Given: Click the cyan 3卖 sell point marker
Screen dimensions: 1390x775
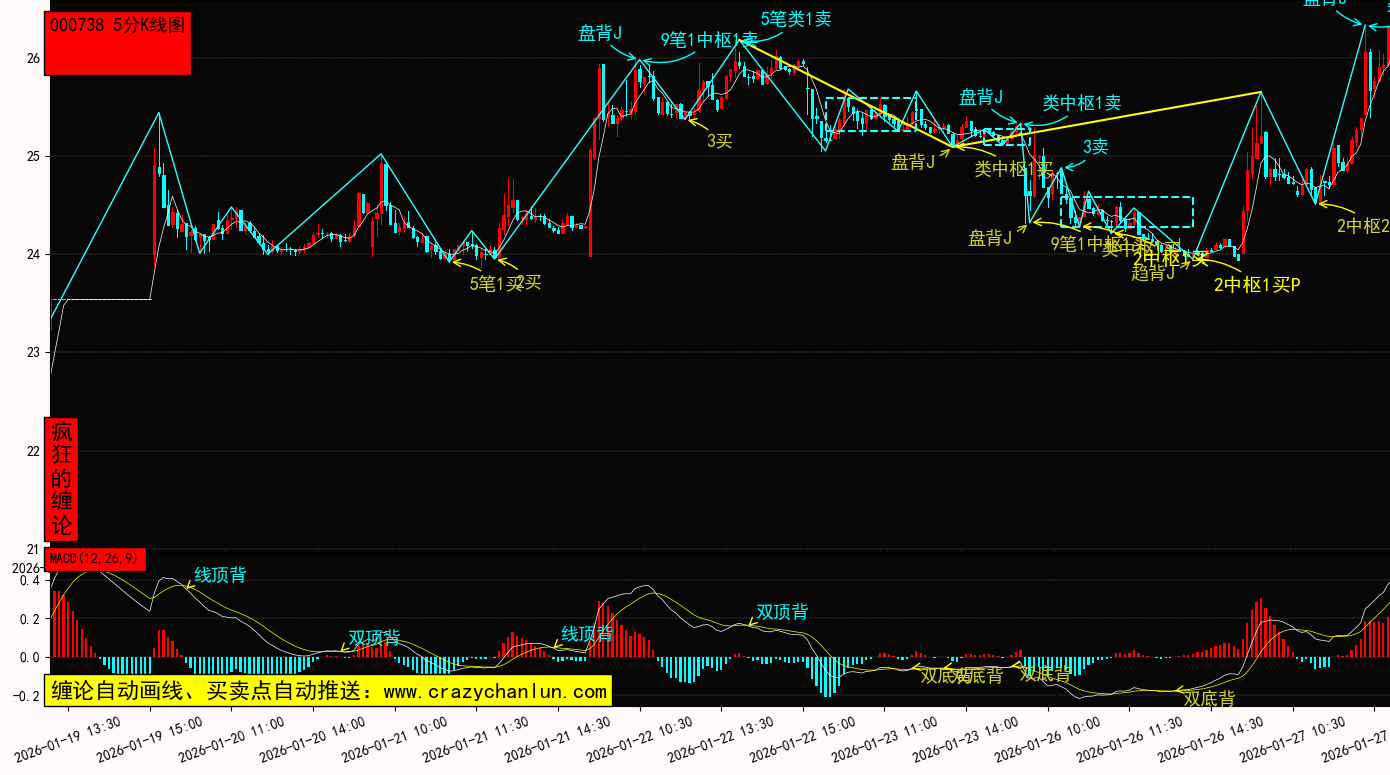Looking at the screenshot, I should click(1096, 147).
